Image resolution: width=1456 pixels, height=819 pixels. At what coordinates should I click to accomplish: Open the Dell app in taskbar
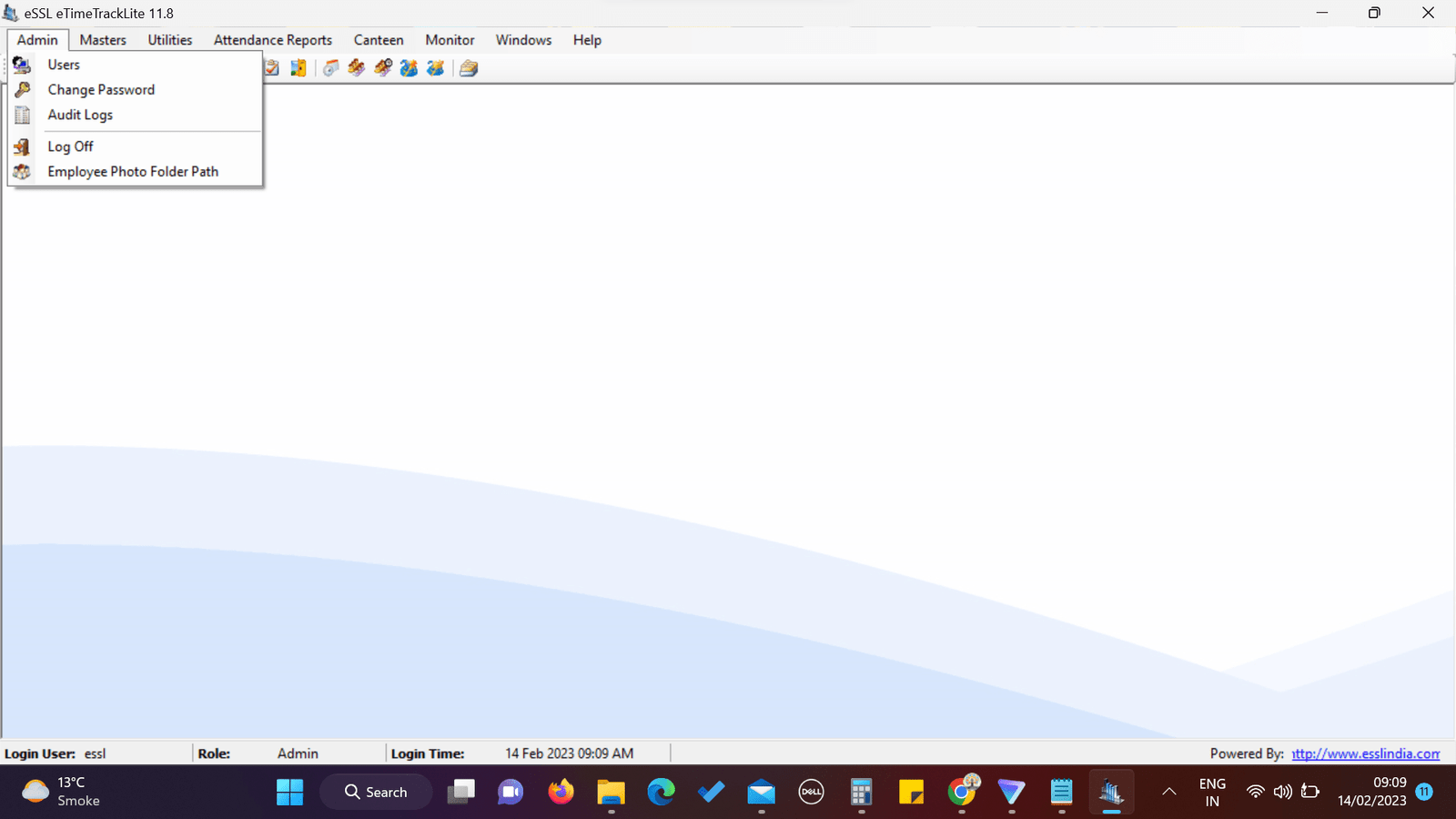811,792
